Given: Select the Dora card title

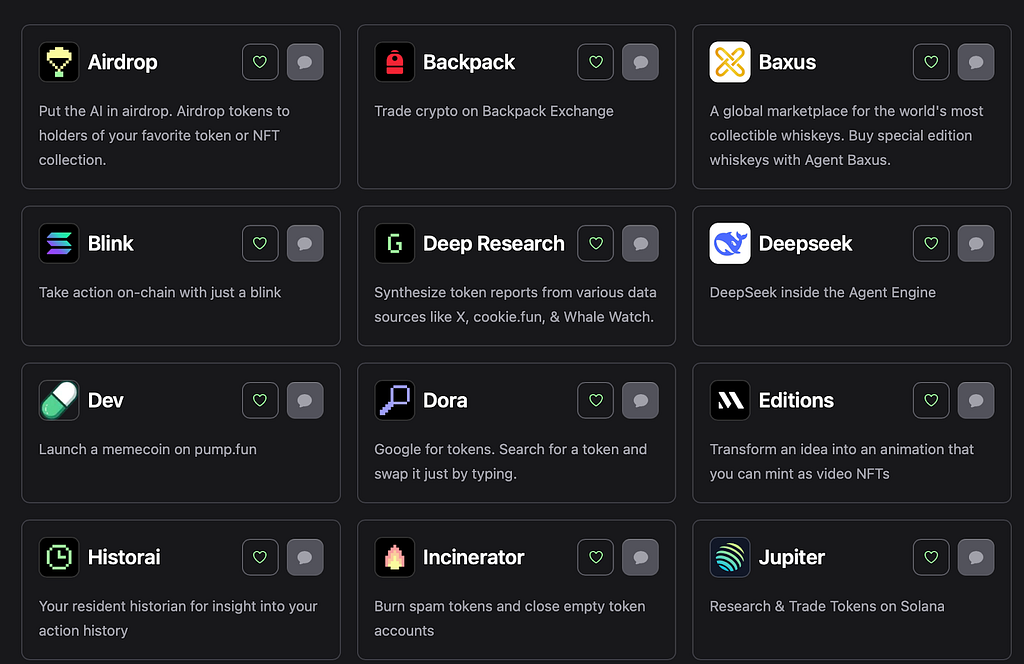Looking at the screenshot, I should click(x=445, y=400).
